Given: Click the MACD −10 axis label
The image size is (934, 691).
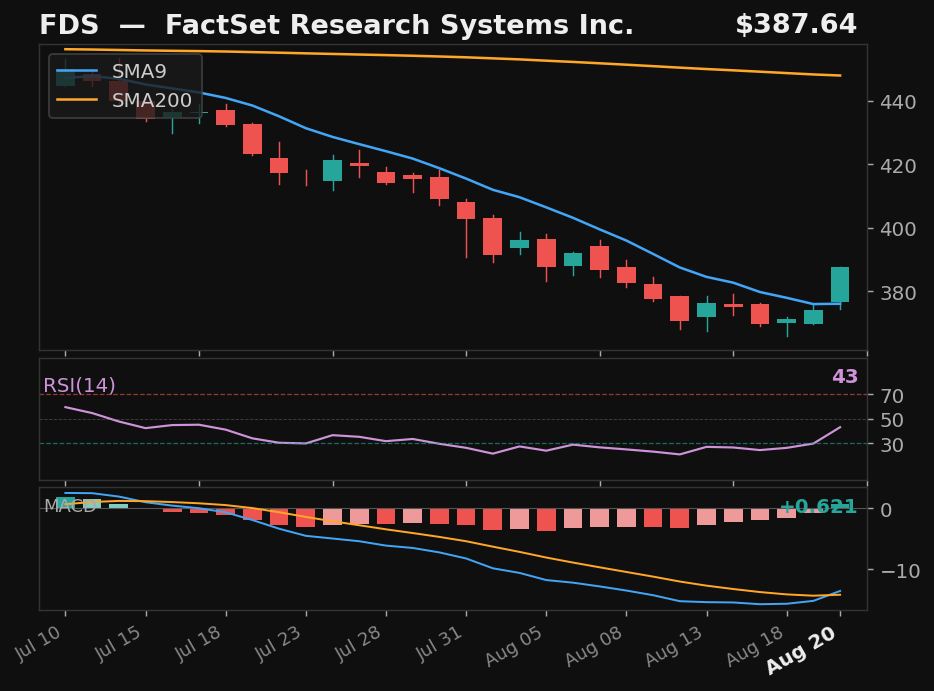Looking at the screenshot, I should (901, 571).
